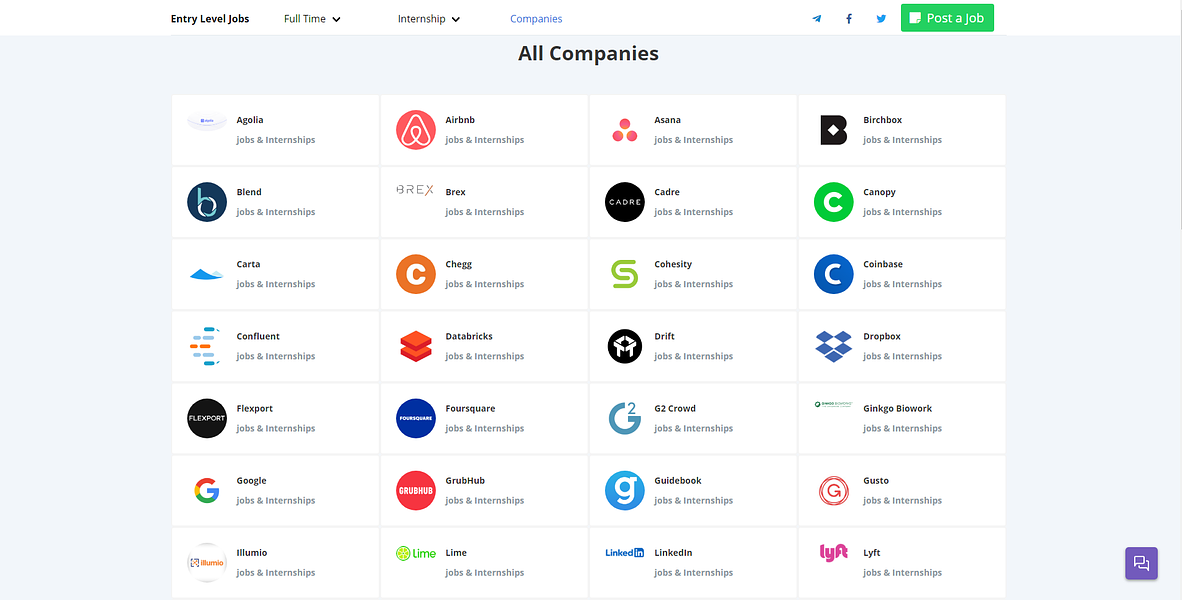The image size is (1182, 600).
Task: Click the Gusto logo
Action: click(834, 491)
